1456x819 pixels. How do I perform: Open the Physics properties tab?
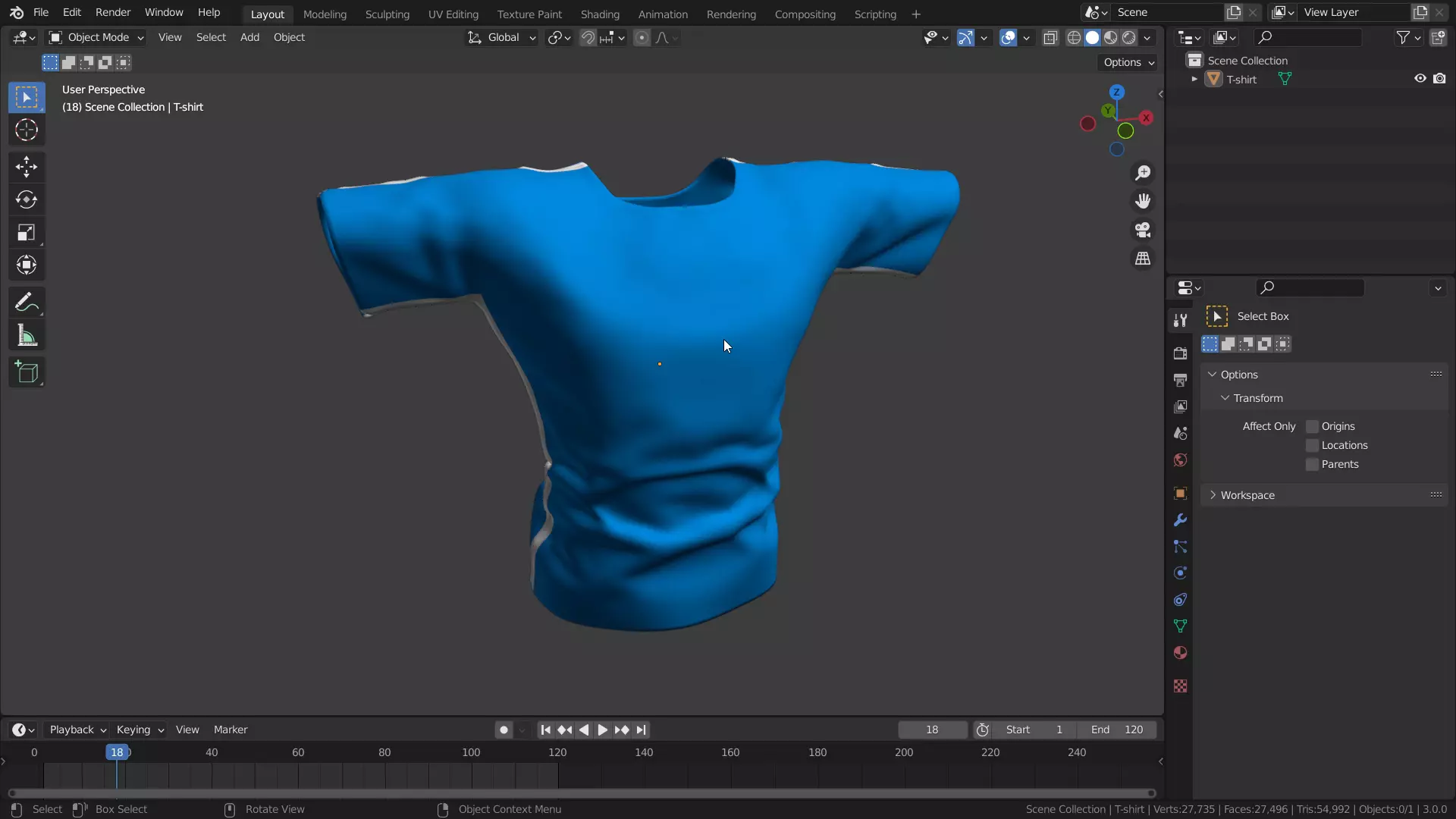pyautogui.click(x=1180, y=573)
